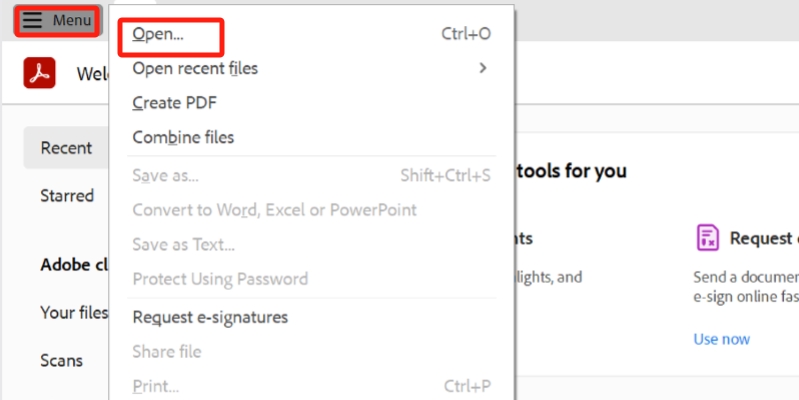Expand the Open recent files submenu arrow
The height and width of the screenshot is (400, 799).
tap(483, 68)
